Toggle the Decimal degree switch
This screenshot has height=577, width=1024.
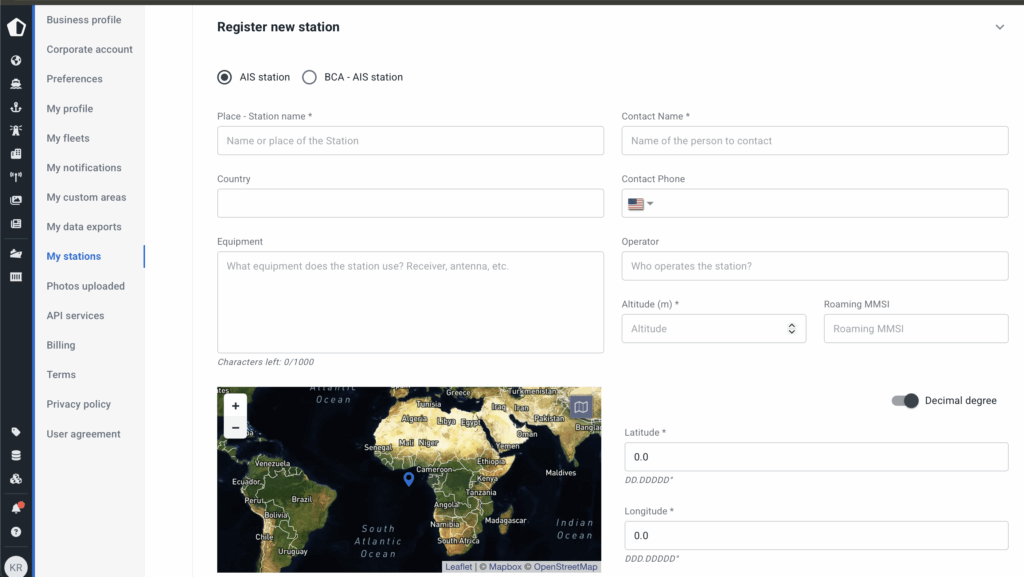[x=905, y=401]
